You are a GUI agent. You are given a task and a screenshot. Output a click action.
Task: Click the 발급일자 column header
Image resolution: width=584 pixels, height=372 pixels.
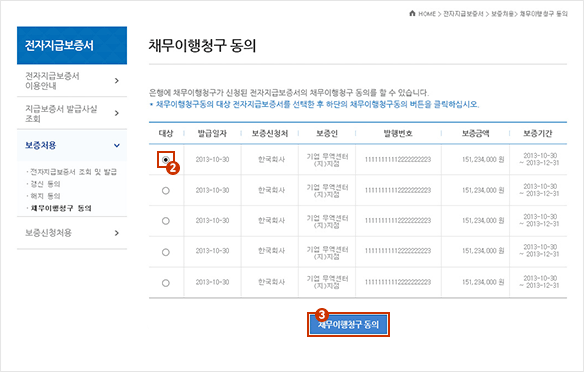212,133
